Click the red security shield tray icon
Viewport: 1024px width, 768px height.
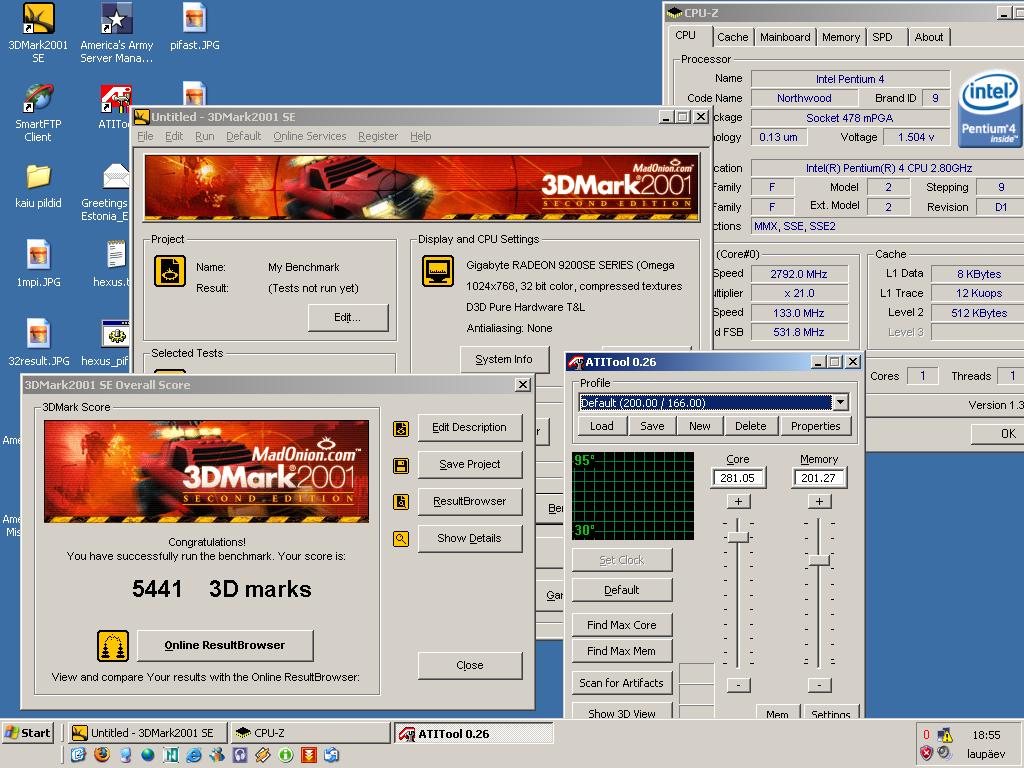926,753
